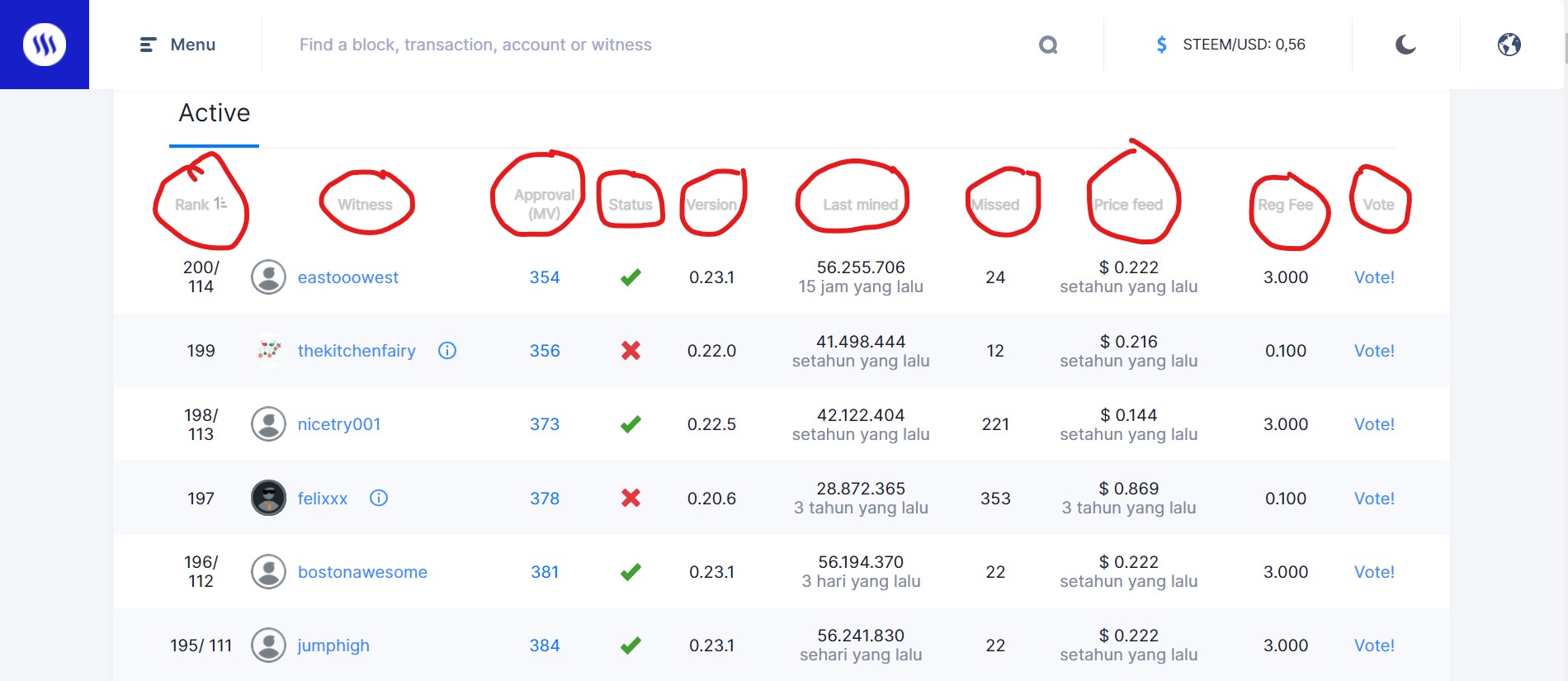Viewport: 1568px width, 681px height.
Task: Open eastooowest witness link
Action: [x=348, y=277]
